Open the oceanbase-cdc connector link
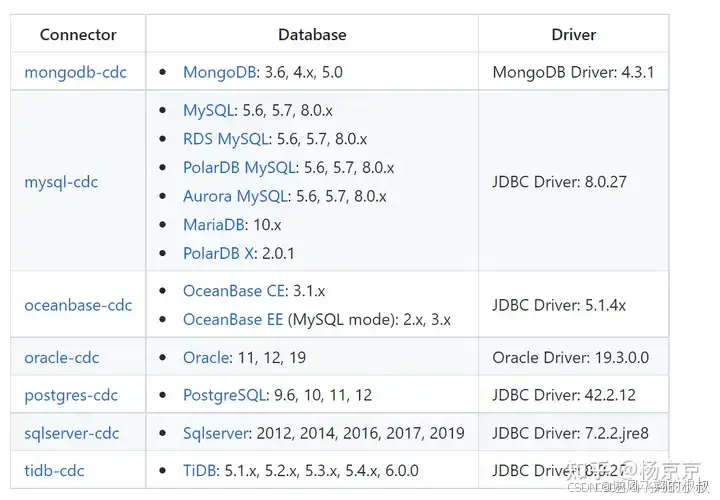The height and width of the screenshot is (500, 720). [x=78, y=305]
